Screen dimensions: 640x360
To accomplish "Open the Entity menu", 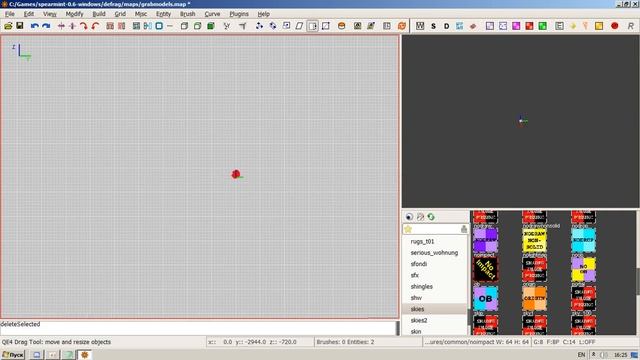I will 163,14.
